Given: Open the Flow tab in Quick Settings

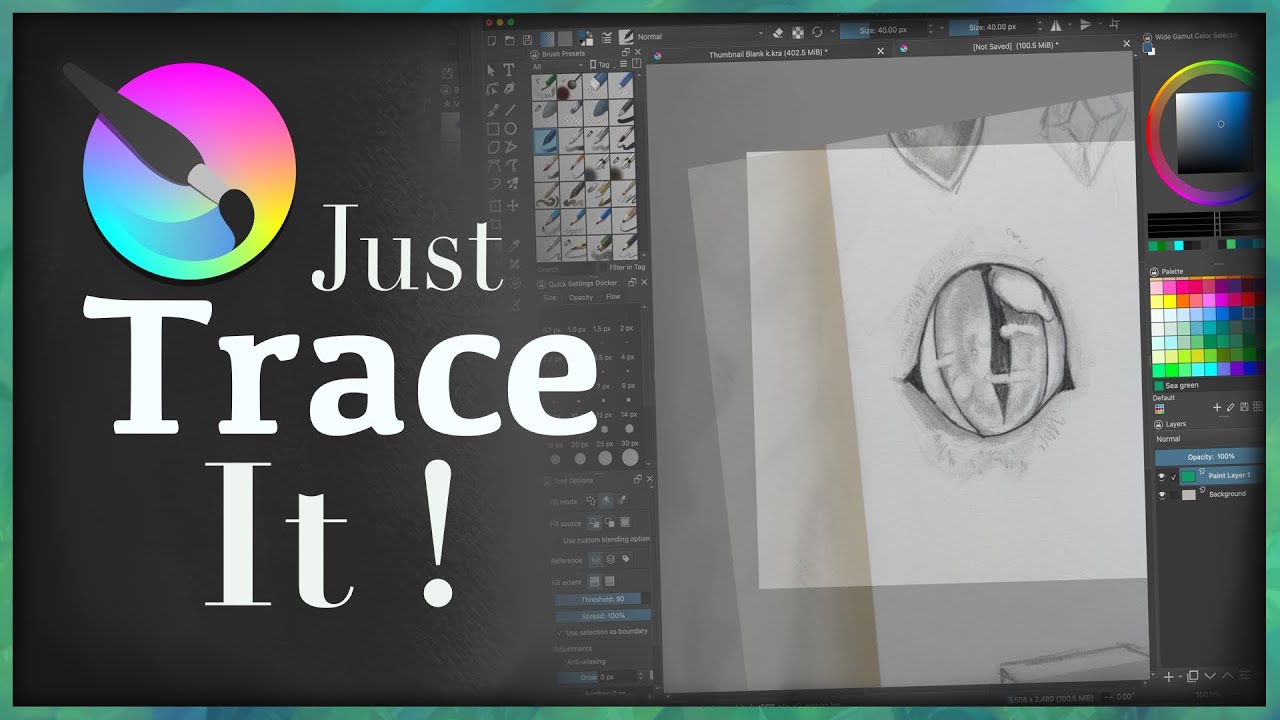Looking at the screenshot, I should click(x=613, y=297).
